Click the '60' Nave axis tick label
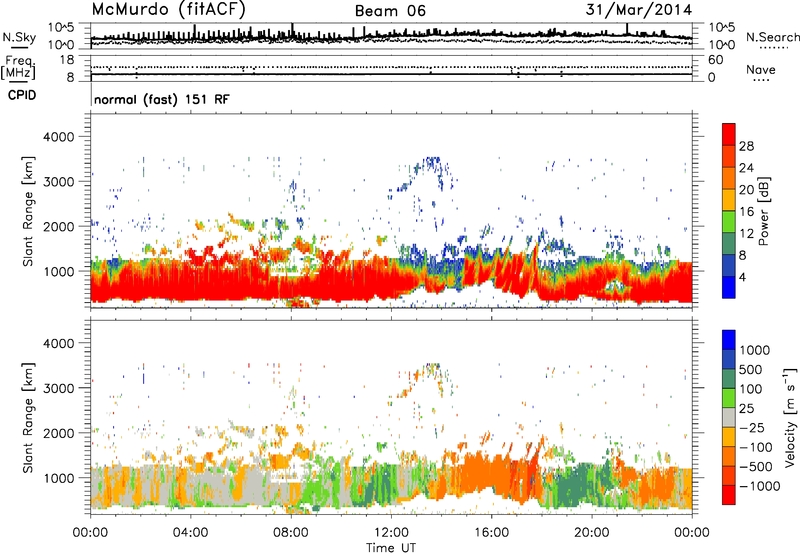800x554 pixels. (x=716, y=60)
